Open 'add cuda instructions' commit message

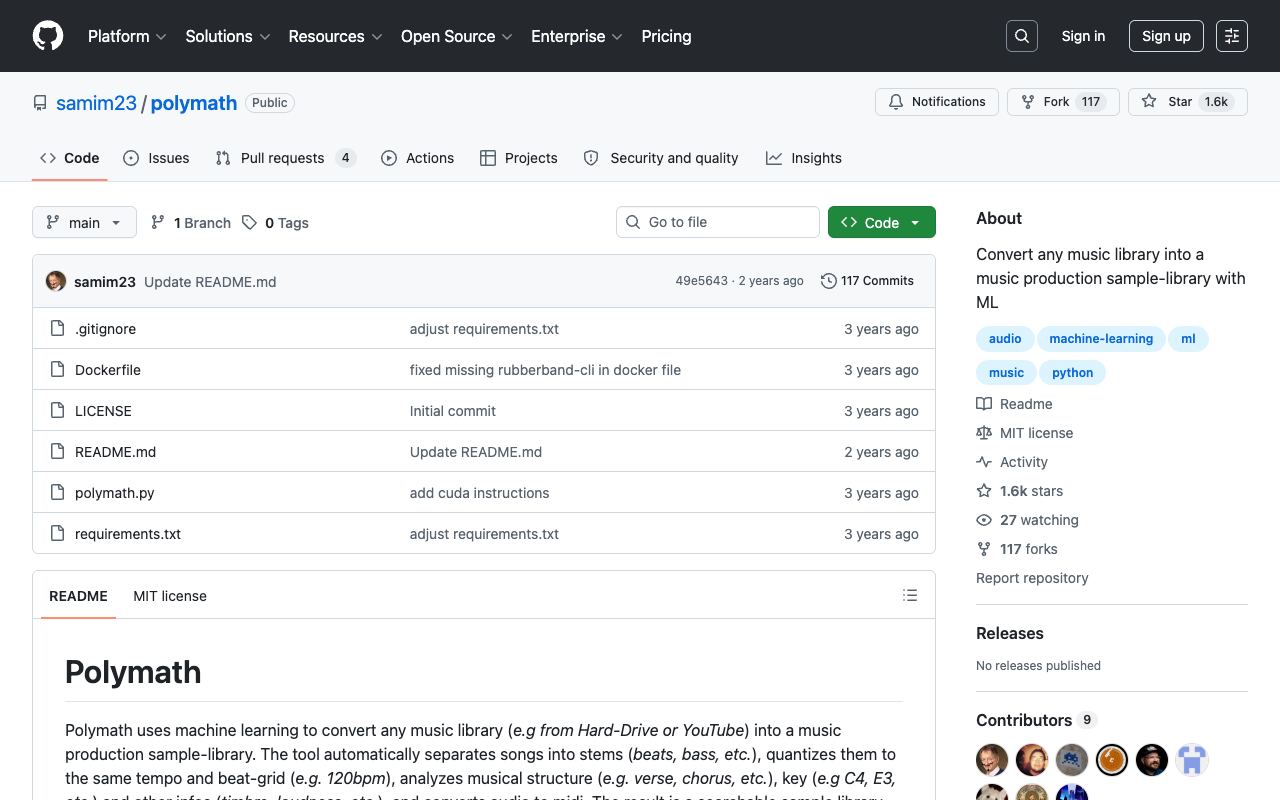(479, 493)
